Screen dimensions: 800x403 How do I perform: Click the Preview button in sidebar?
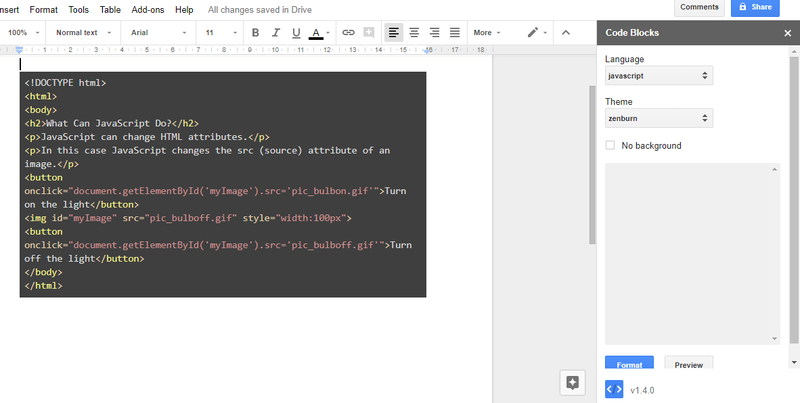pos(689,364)
